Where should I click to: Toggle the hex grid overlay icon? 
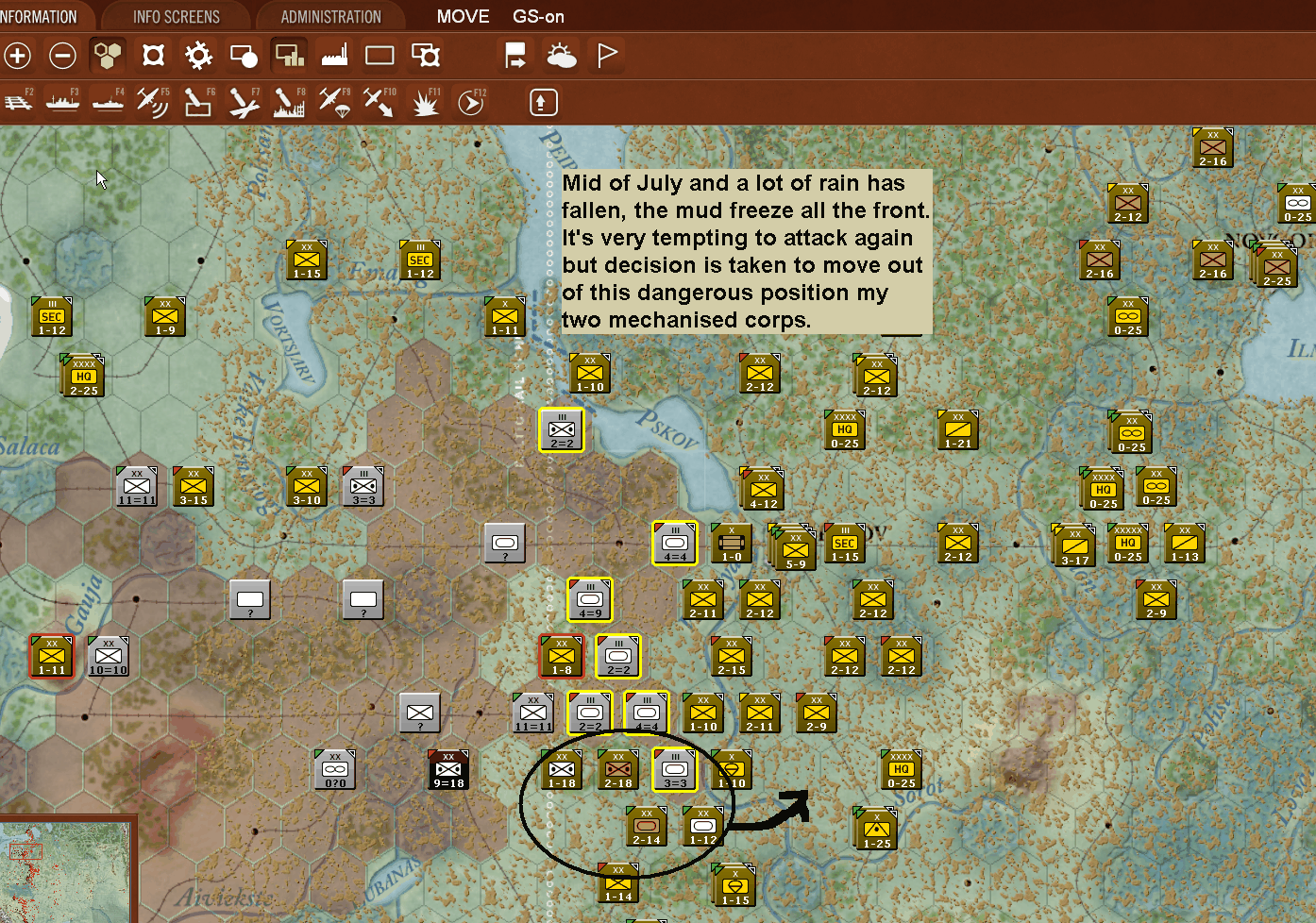(x=108, y=56)
